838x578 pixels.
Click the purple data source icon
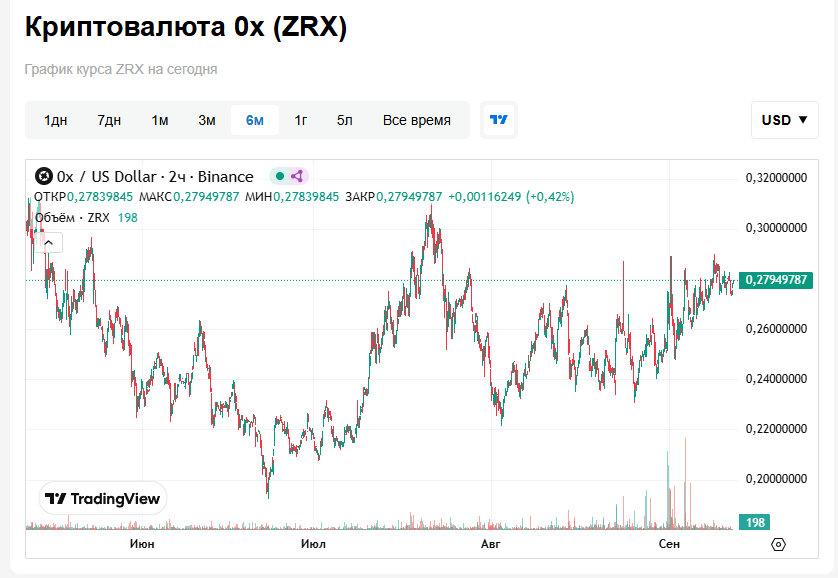pos(297,176)
